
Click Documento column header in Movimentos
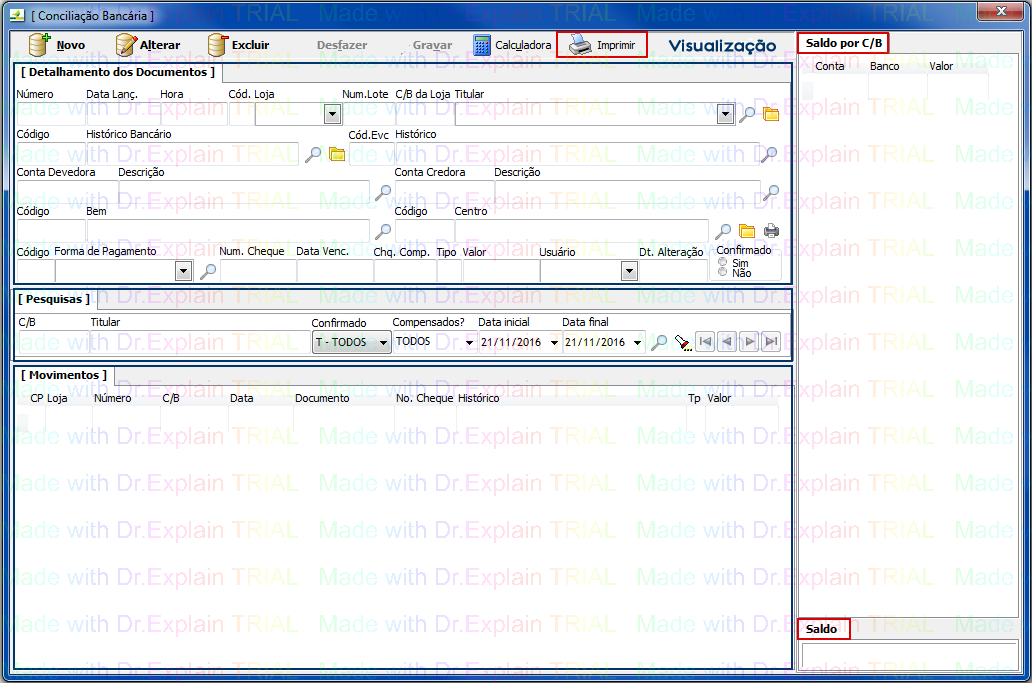(322, 398)
